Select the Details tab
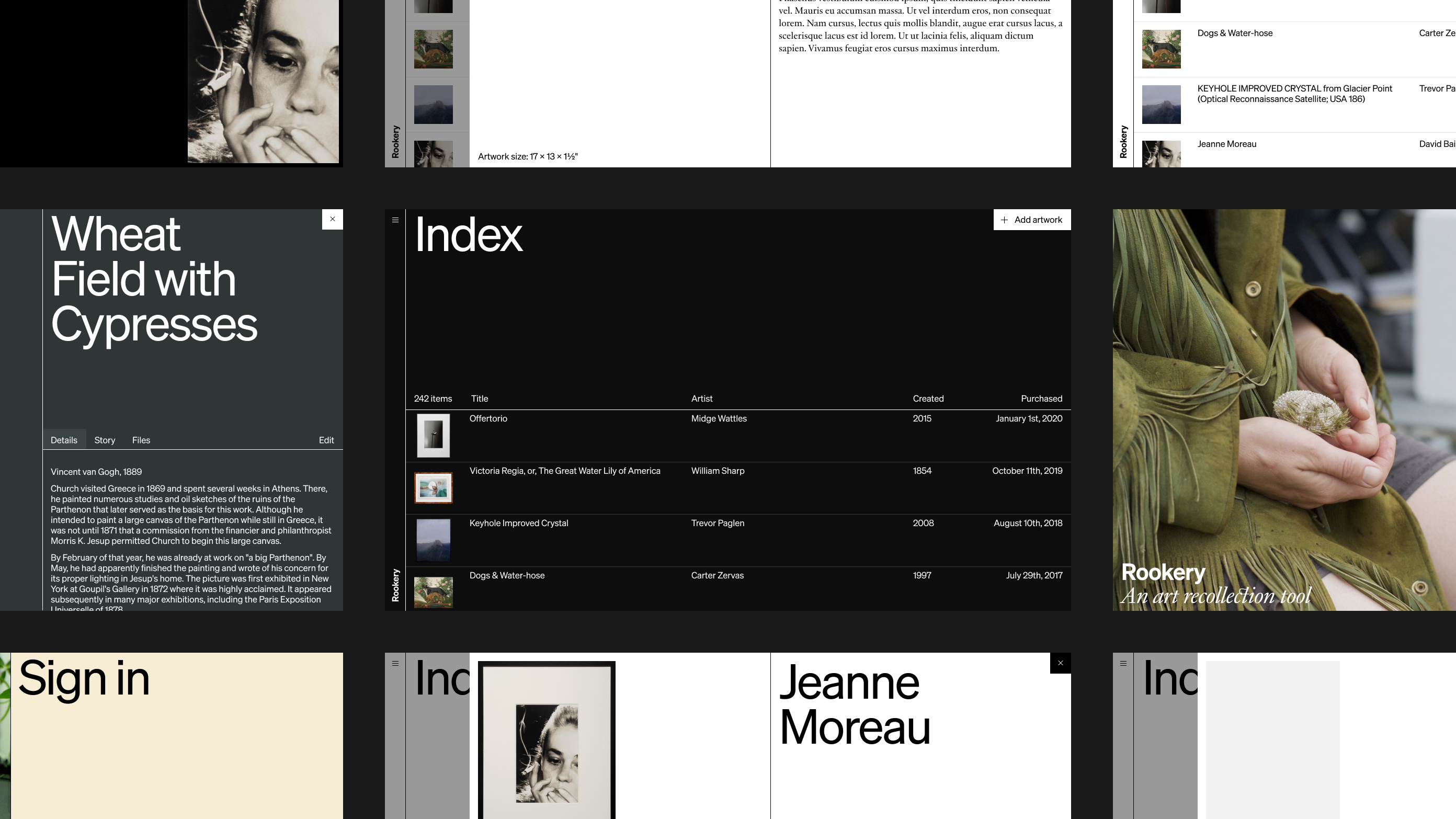 (64, 440)
